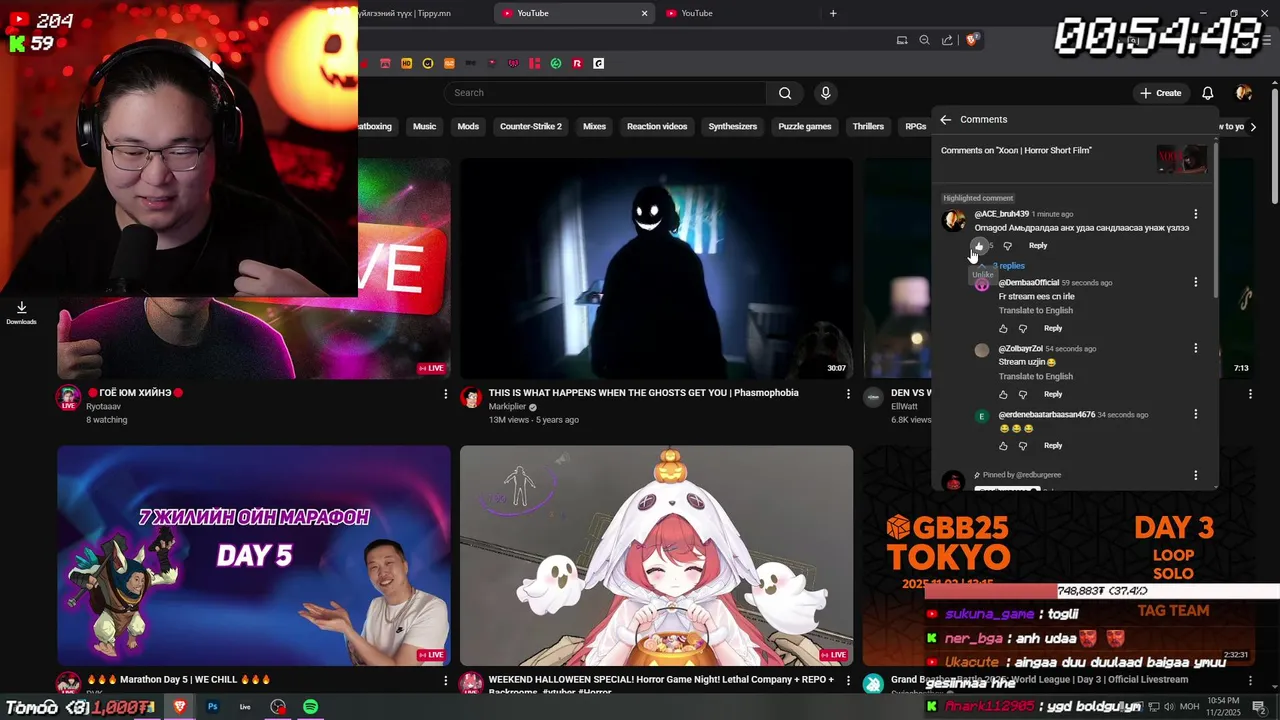Open more options for Markiplier Phasmophobia video

[848, 394]
